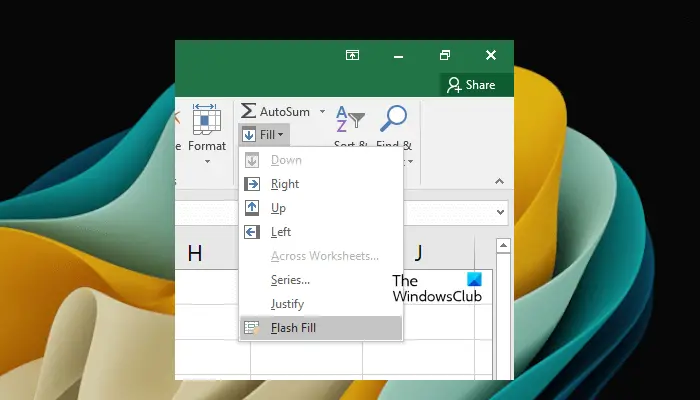Click the AutoSum sigma icon
This screenshot has width=700, height=400.
(248, 111)
